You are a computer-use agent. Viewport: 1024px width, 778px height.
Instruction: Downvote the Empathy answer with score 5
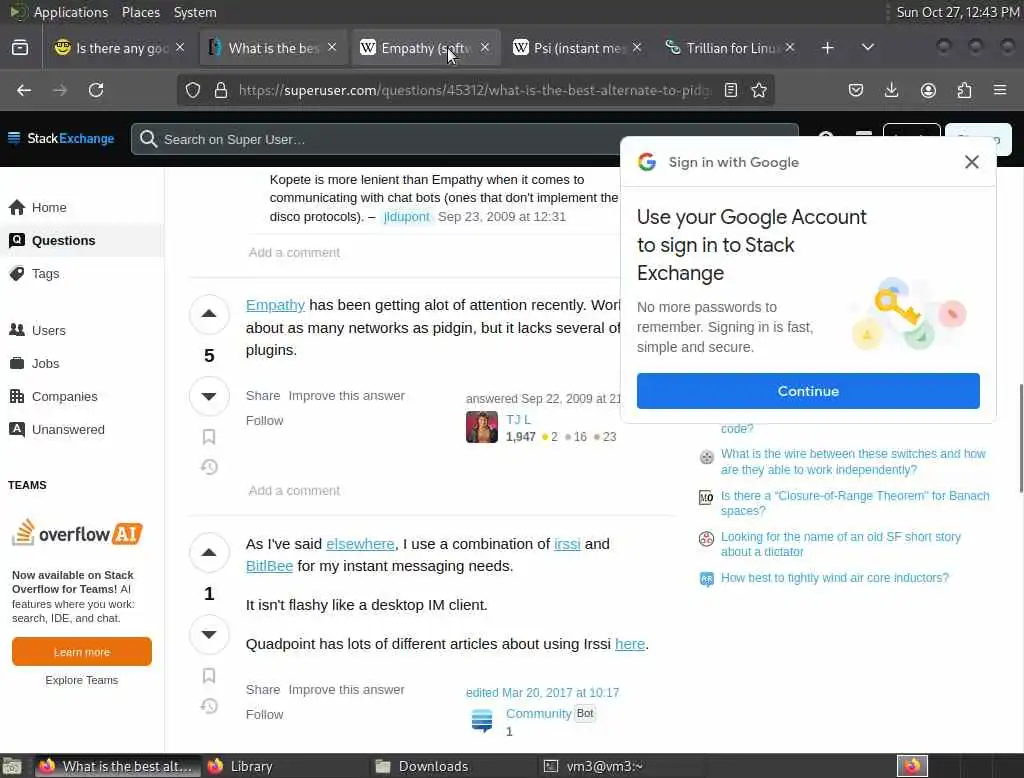pyautogui.click(x=209, y=396)
